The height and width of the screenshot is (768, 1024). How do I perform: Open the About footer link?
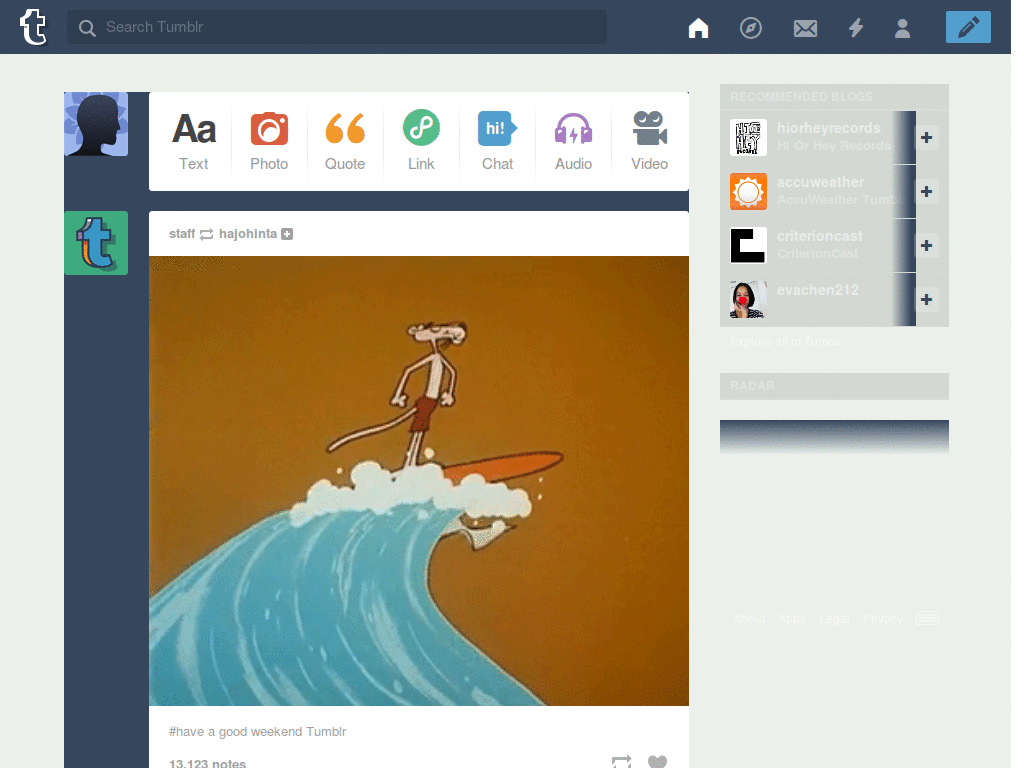[749, 618]
